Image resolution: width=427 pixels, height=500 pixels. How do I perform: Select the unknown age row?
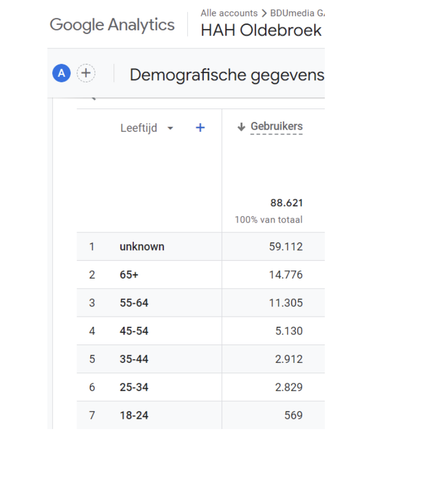click(201, 247)
